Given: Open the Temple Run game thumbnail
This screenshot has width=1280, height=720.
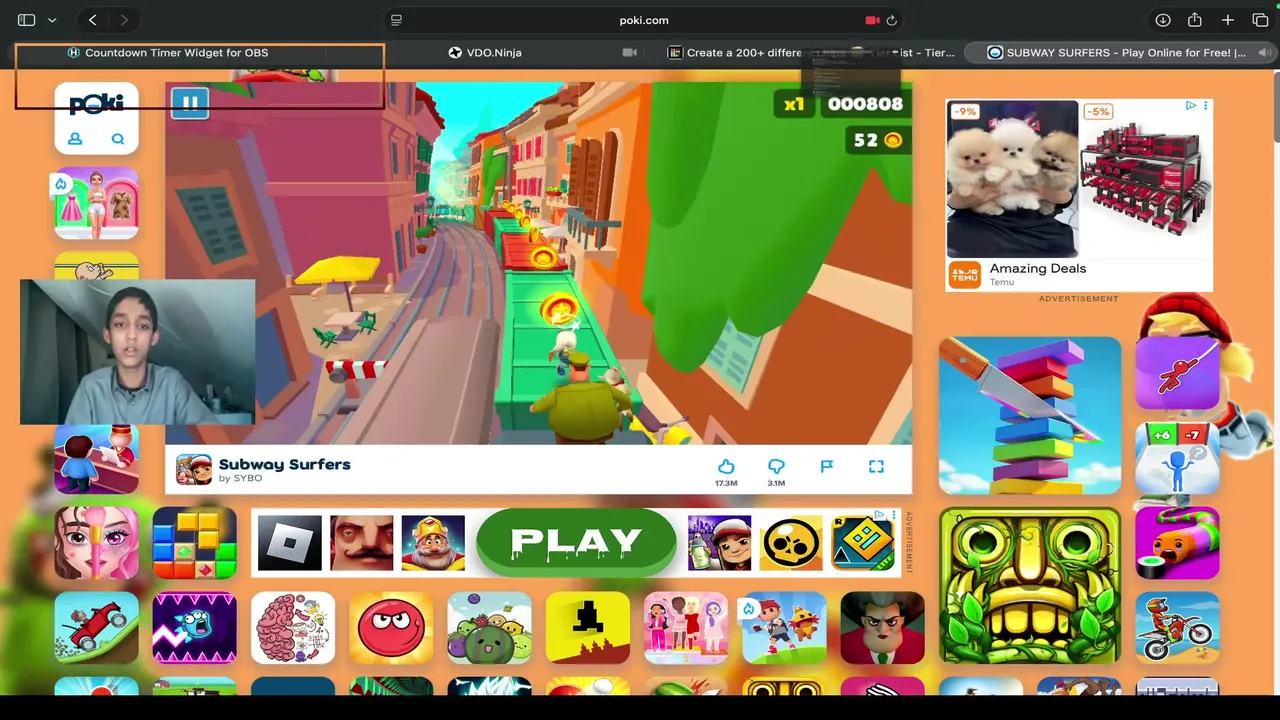Looking at the screenshot, I should point(1030,585).
